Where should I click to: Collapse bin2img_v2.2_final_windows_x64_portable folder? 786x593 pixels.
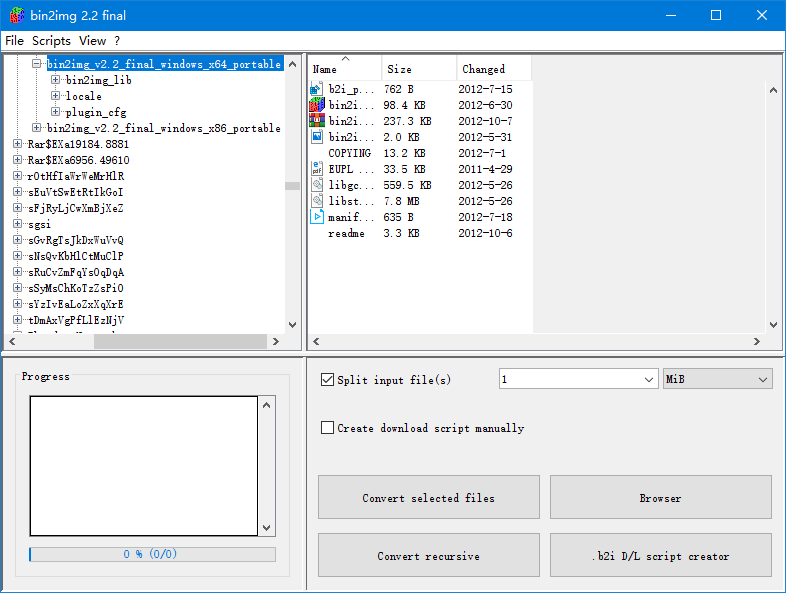click(x=37, y=64)
